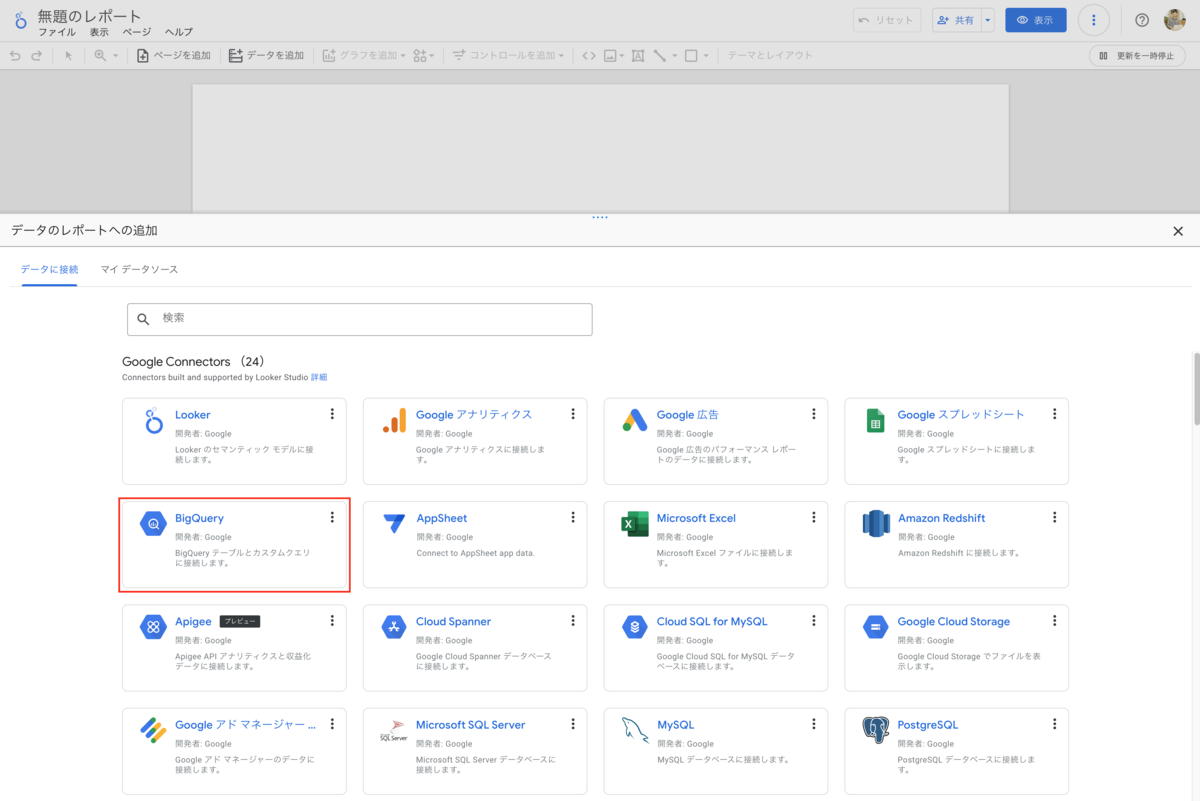
Task: Click the Looker connector logo
Action: [154, 421]
